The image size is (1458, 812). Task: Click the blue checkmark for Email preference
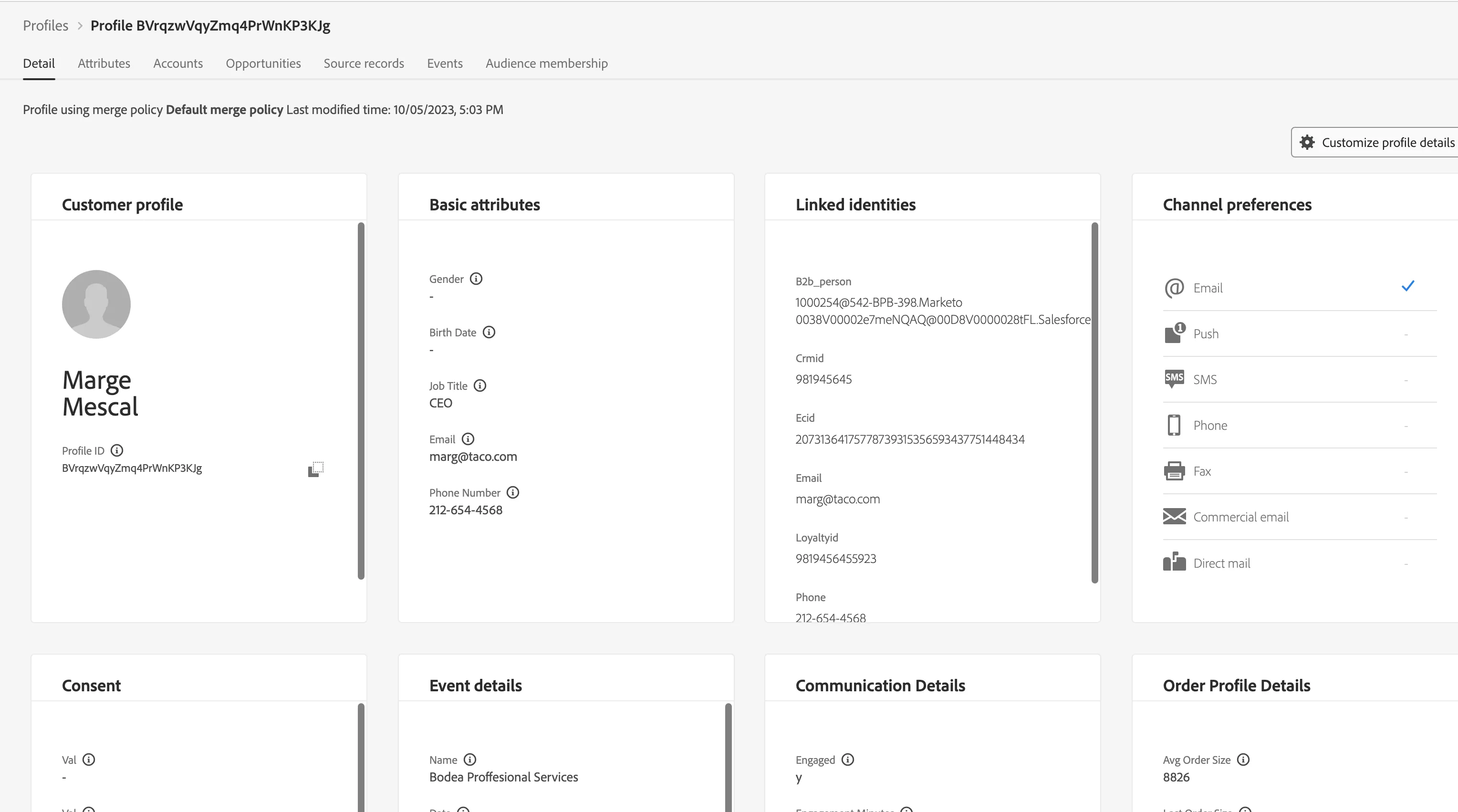click(1408, 286)
